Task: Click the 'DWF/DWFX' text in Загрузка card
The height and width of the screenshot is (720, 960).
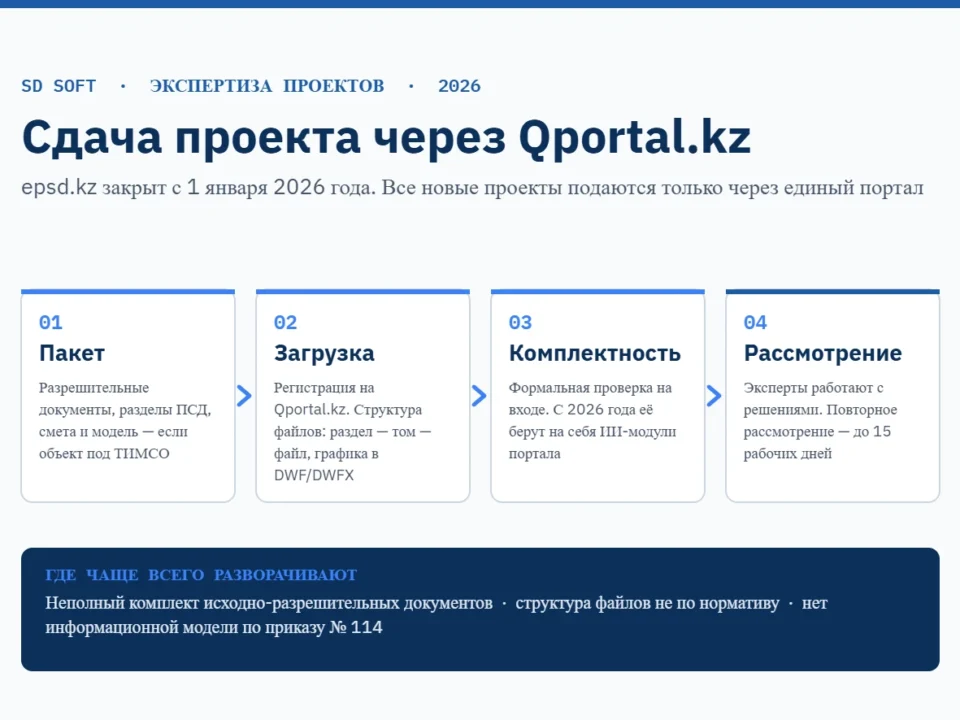Action: pyautogui.click(x=313, y=475)
